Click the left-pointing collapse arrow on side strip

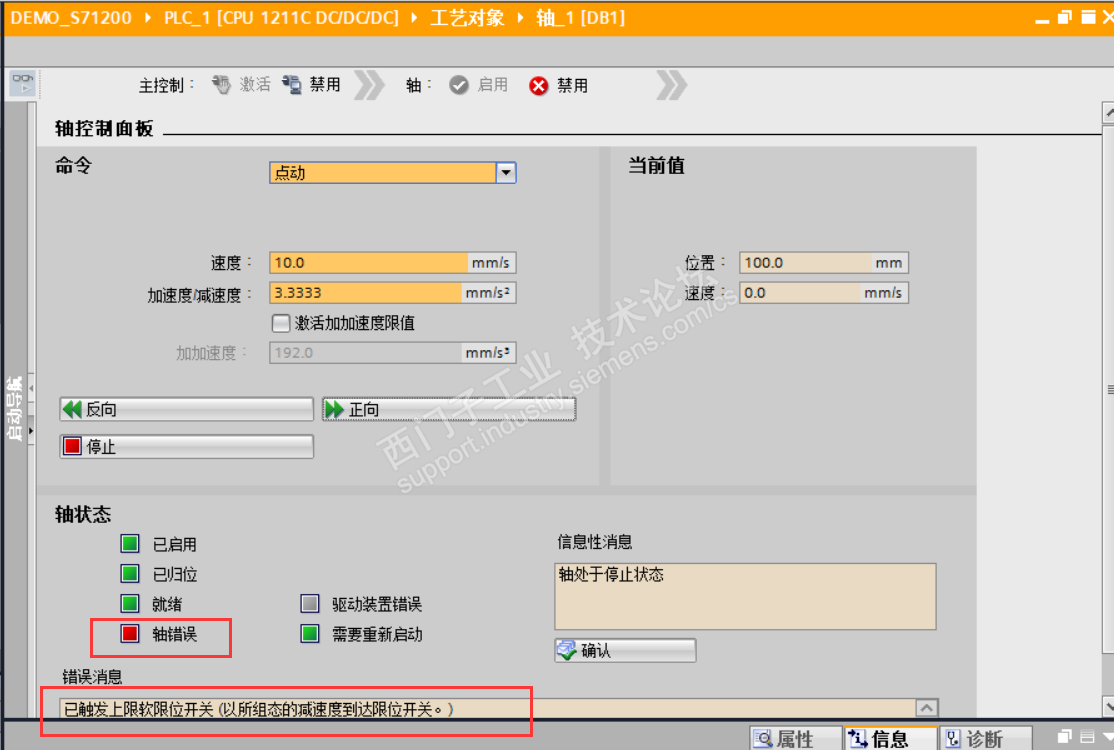click(31, 388)
